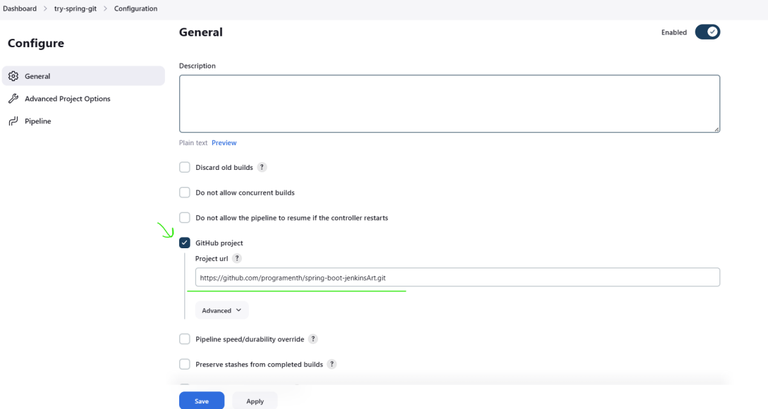Toggle the Enabled switch off
Viewport: 768px width, 409px height.
pos(707,32)
